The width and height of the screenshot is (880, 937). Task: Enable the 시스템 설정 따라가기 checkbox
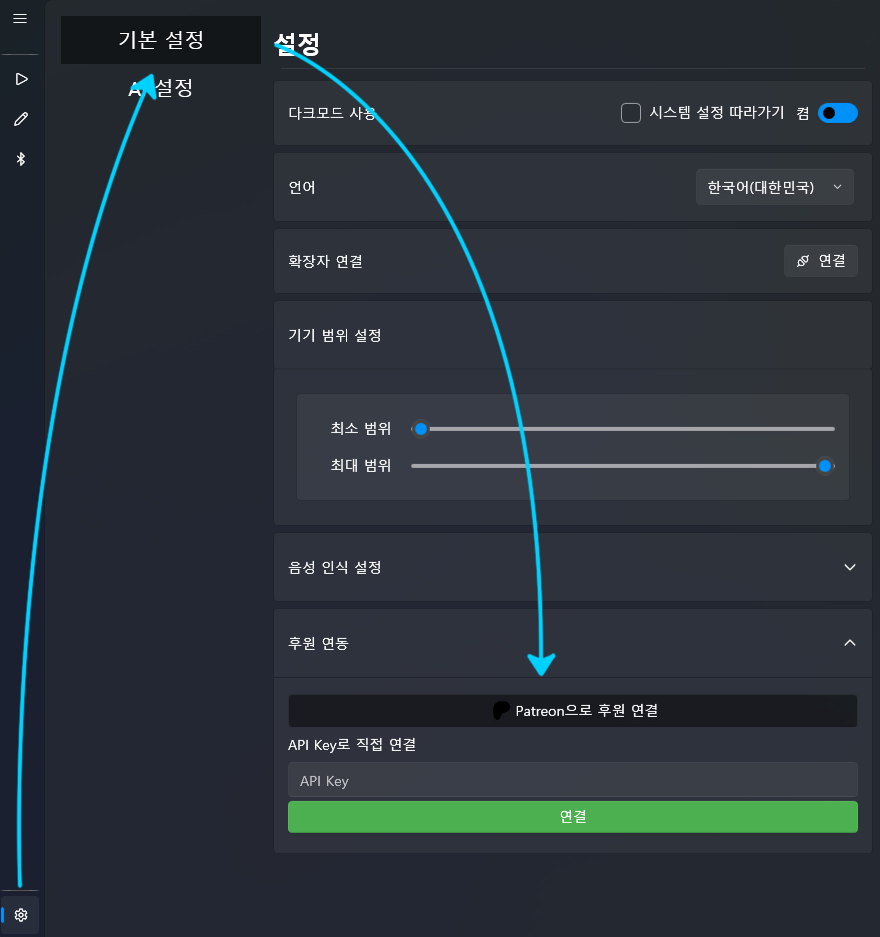tap(631, 113)
